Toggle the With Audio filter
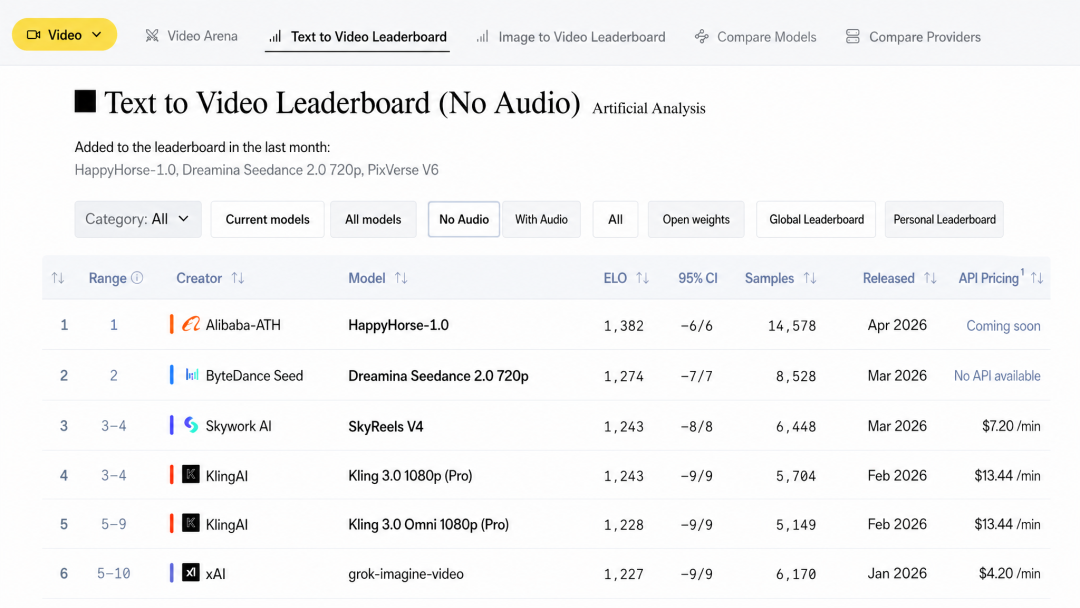The width and height of the screenshot is (1080, 608). (x=541, y=219)
